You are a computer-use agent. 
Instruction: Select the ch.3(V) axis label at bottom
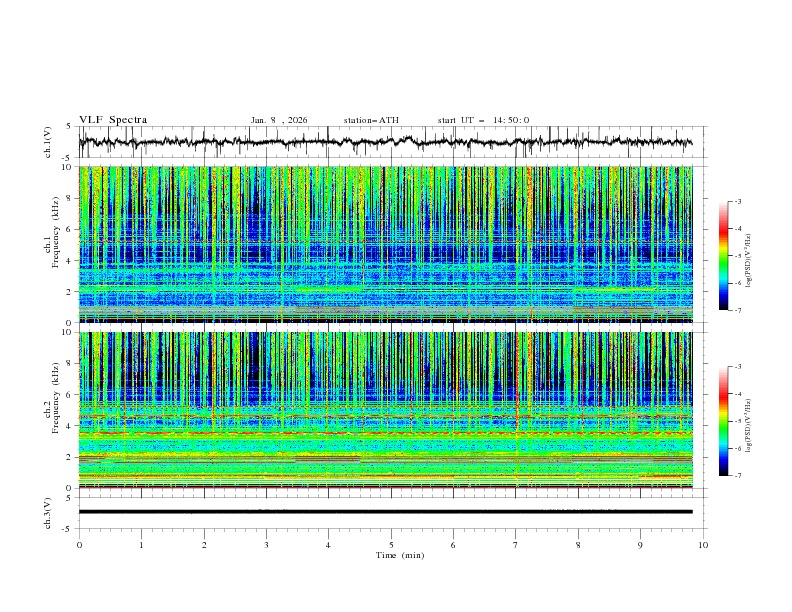[50, 511]
